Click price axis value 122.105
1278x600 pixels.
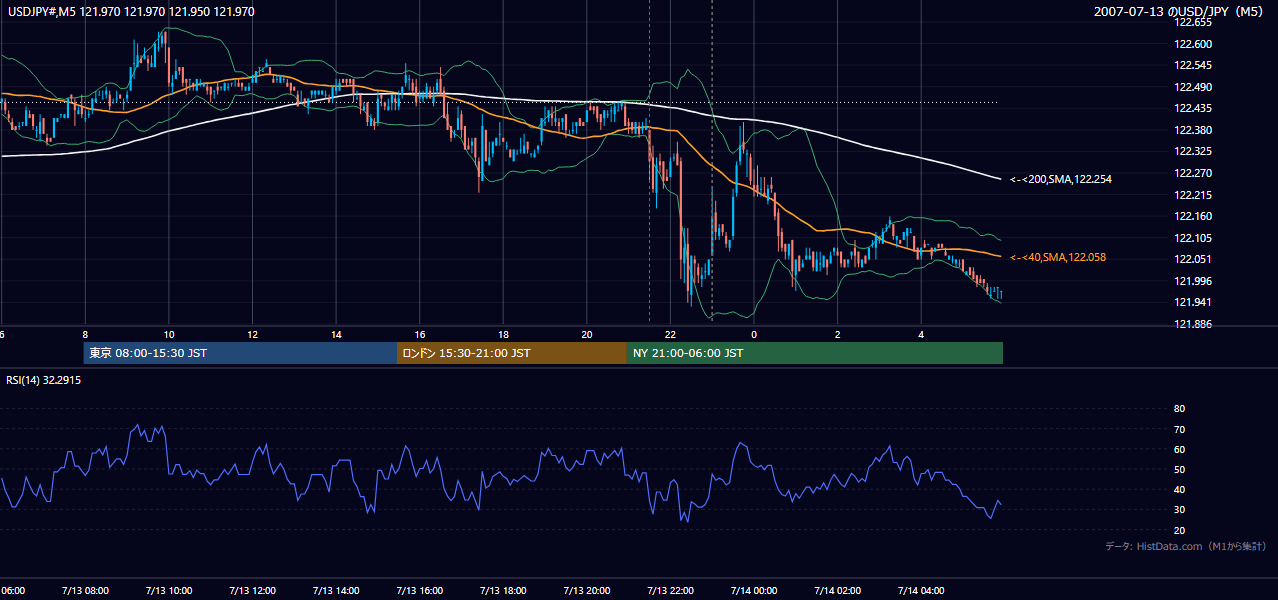click(1194, 238)
